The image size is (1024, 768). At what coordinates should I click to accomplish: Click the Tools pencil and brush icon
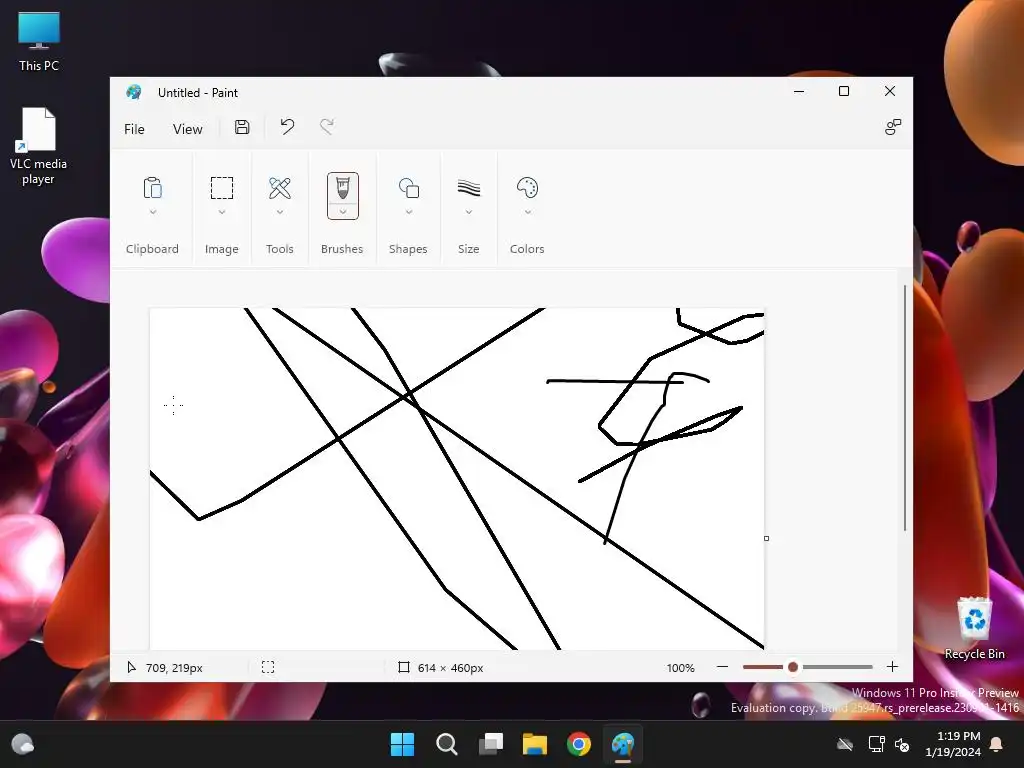[280, 188]
